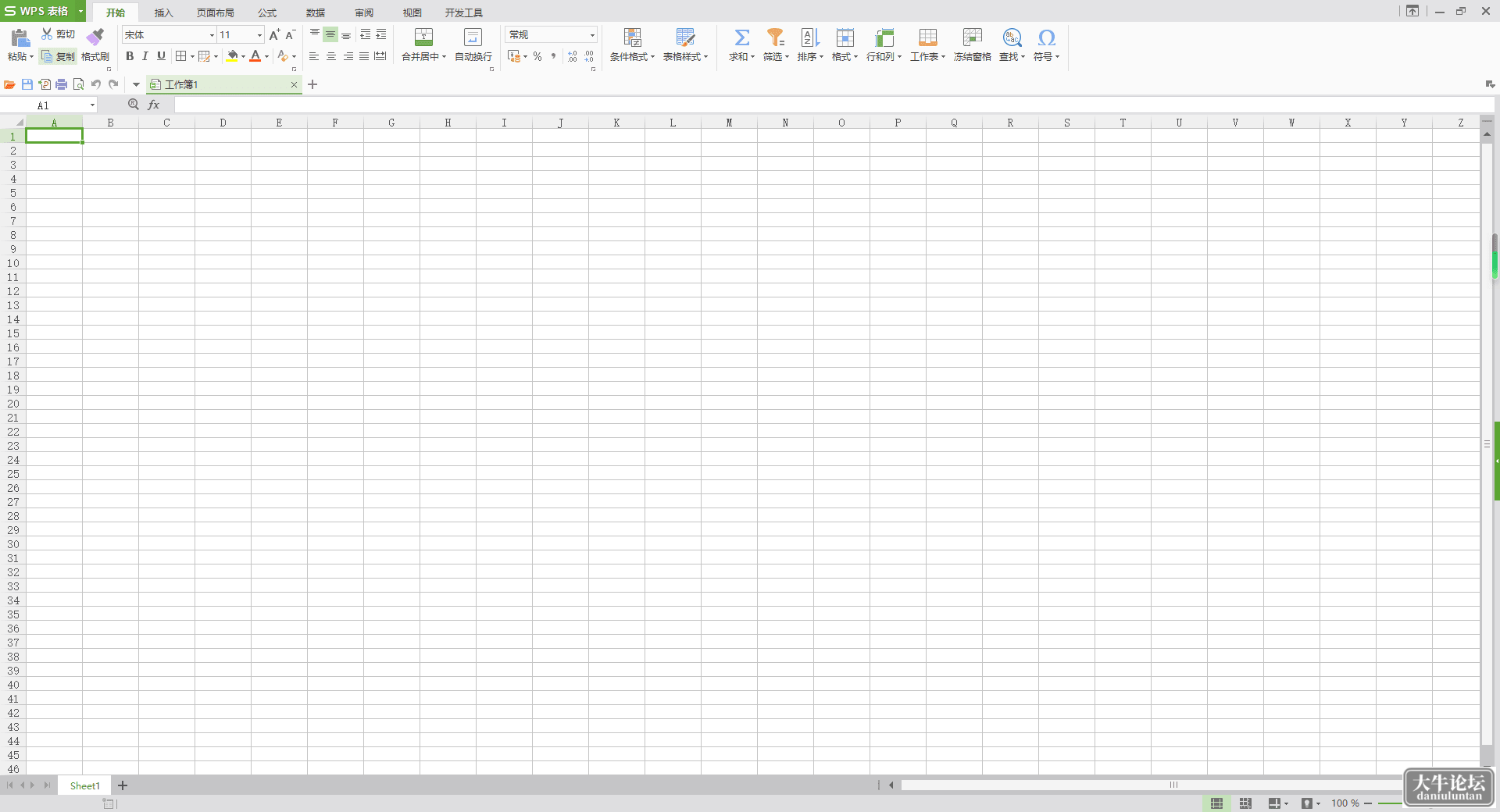The image size is (1500, 812).
Task: Click Freeze Panes (冻结窗格) icon
Action: (x=972, y=37)
